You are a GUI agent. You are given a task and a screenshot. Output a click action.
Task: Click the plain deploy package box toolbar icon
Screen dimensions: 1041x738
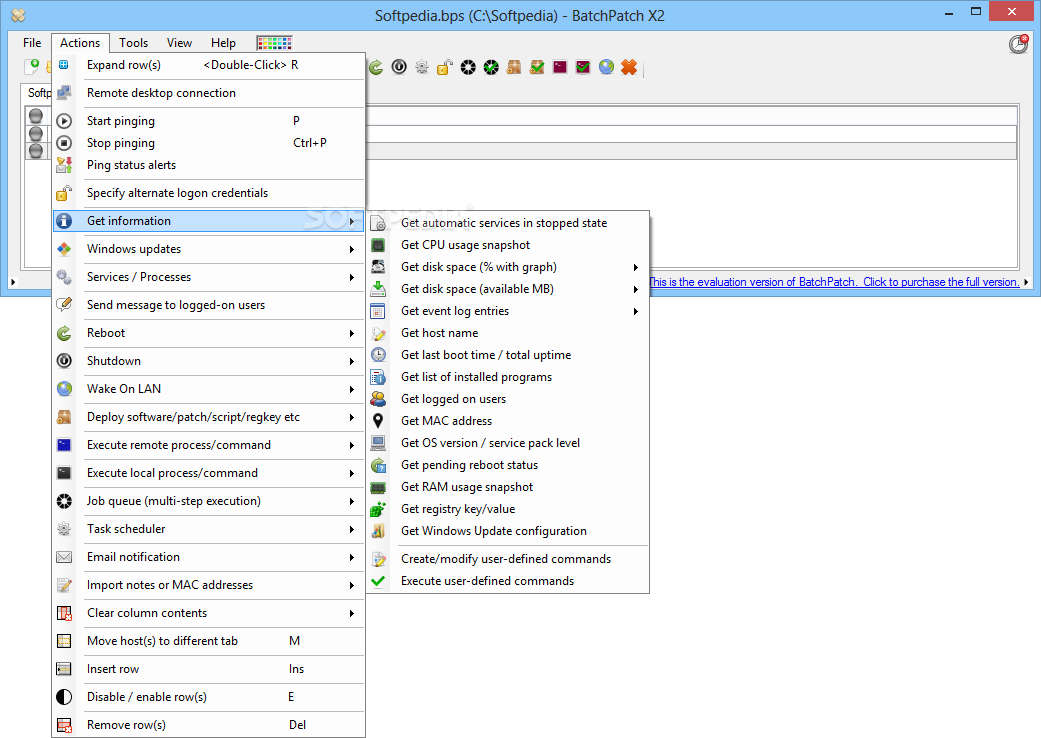(x=514, y=67)
